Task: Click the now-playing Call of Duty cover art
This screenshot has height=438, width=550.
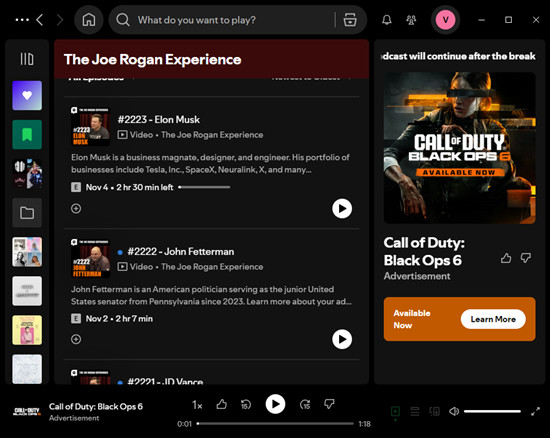Action: (27, 411)
